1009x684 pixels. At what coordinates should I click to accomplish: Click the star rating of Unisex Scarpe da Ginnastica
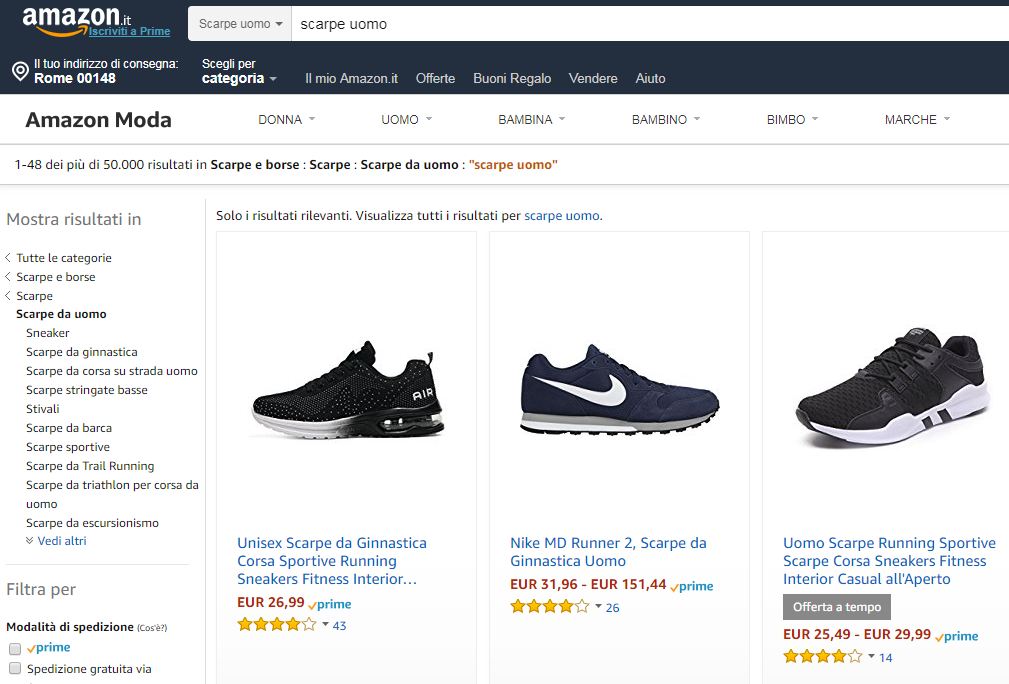276,624
